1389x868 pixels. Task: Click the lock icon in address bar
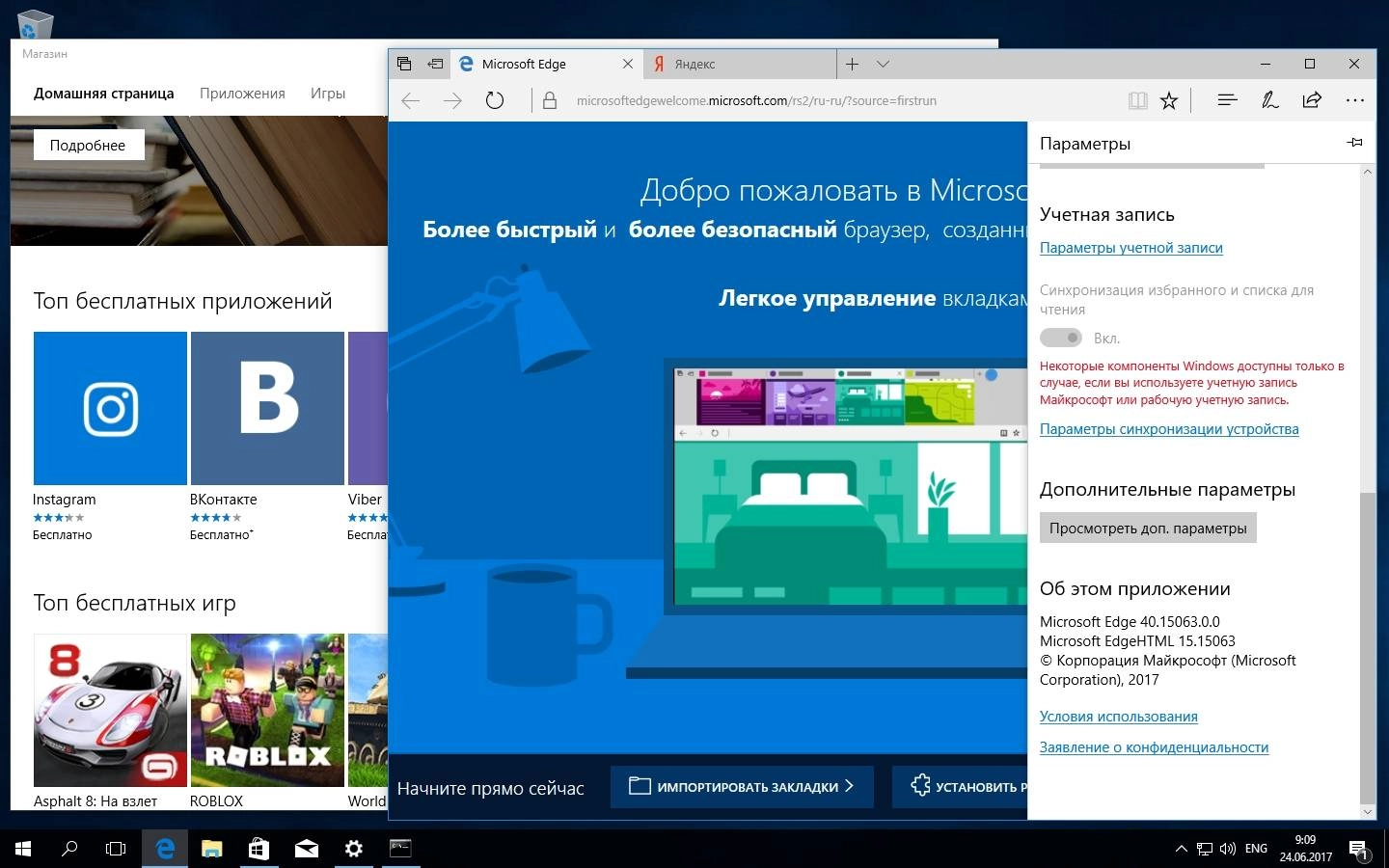[550, 100]
